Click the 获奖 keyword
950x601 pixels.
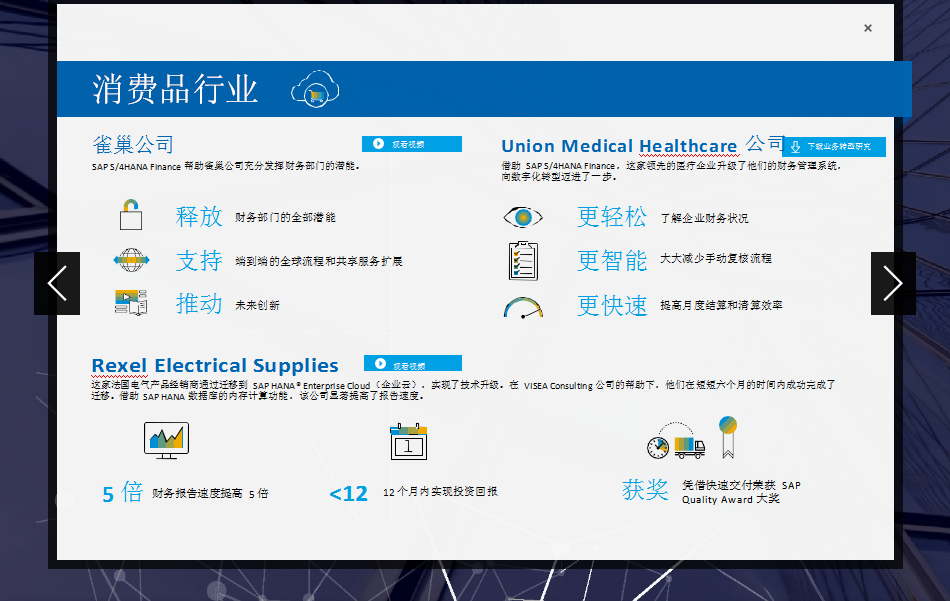pos(645,490)
